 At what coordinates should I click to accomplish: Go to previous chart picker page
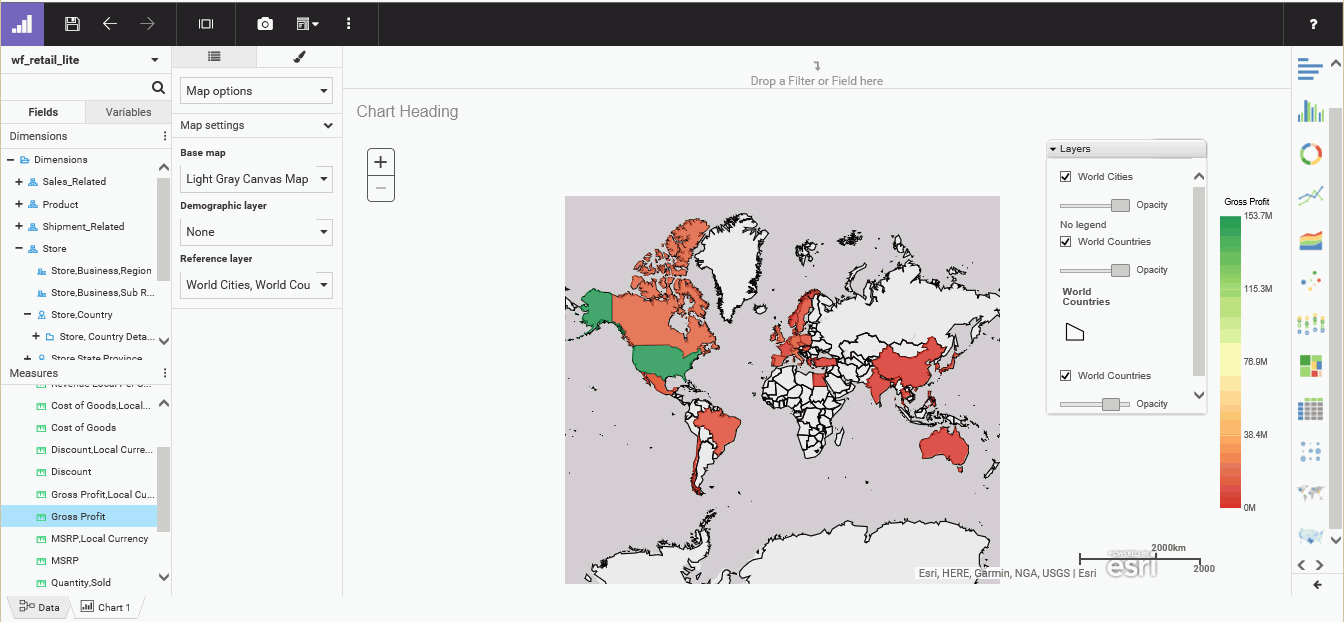coord(1302,565)
